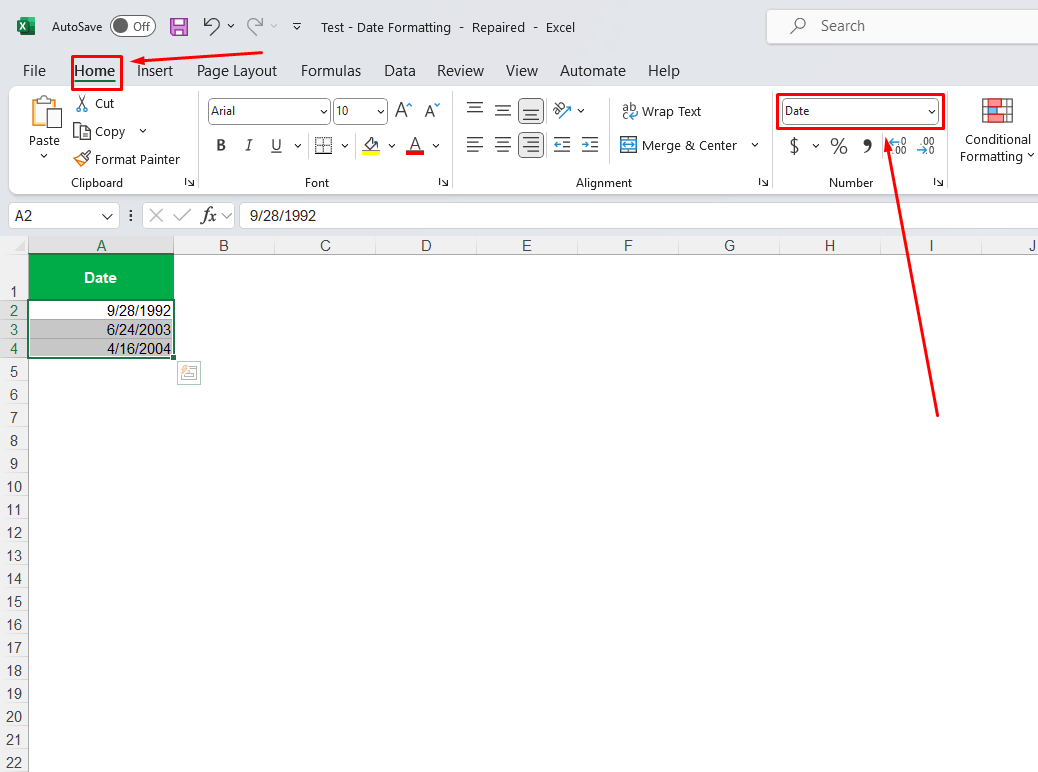Open Customize Quick Access Toolbar arrow
Screen dimensions: 1038x772
tap(297, 26)
